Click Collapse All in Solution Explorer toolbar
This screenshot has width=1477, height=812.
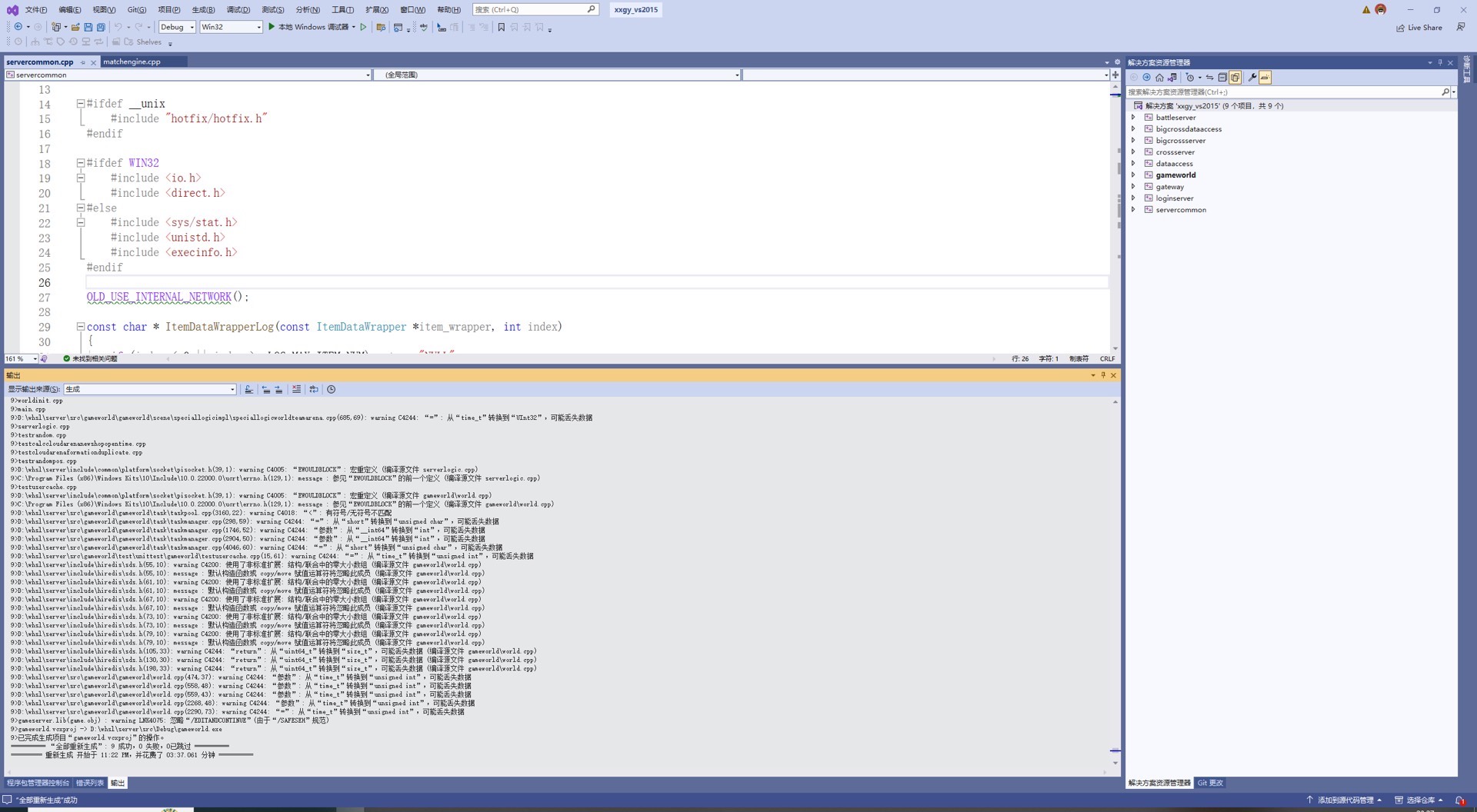tap(1222, 78)
